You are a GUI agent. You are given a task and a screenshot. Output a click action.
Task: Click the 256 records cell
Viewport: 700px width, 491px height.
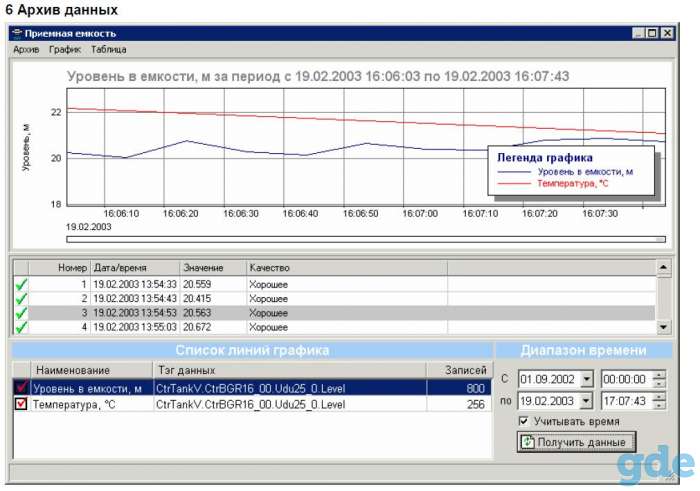(459, 404)
